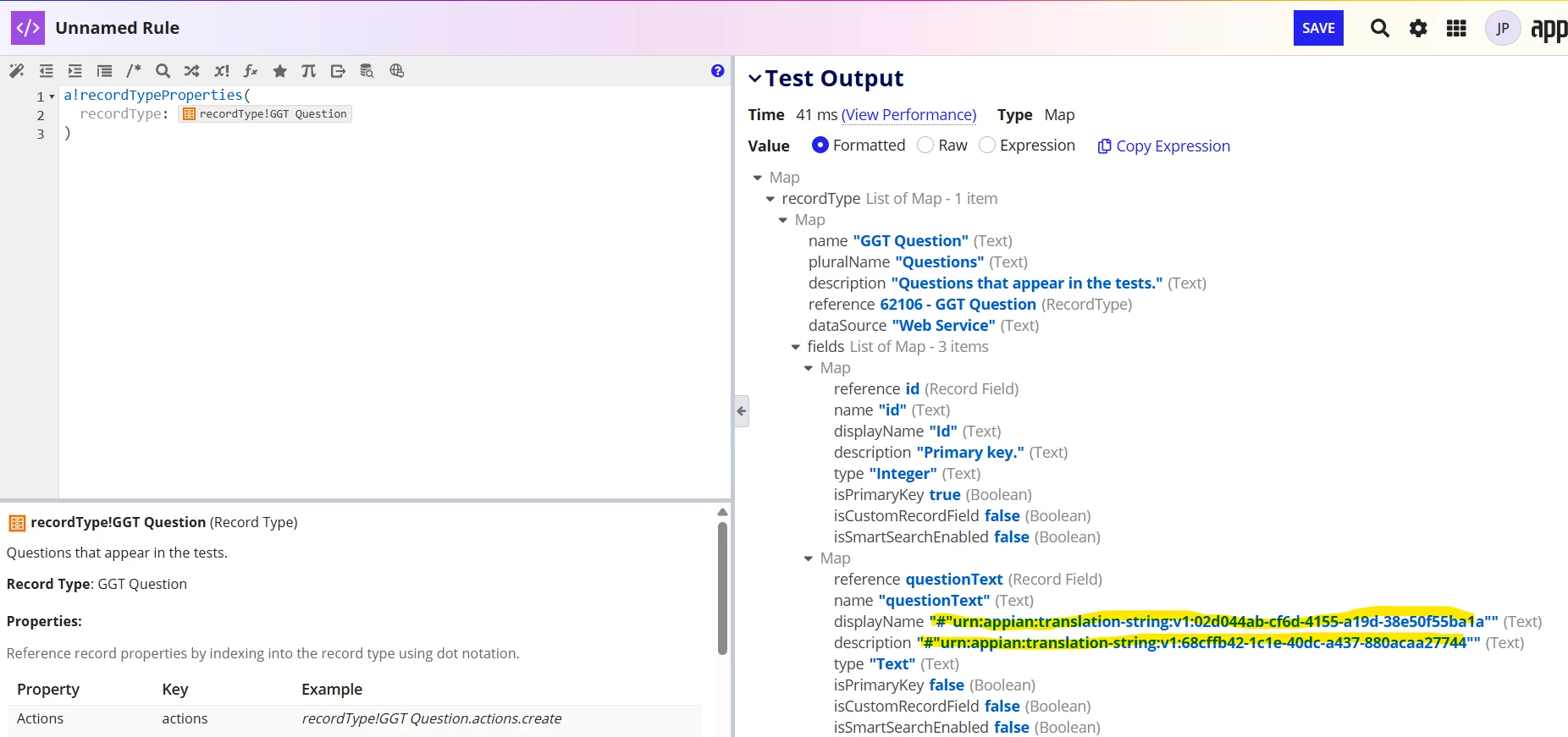Select the Formatted value radio button
The width and height of the screenshot is (1568, 737).
pyautogui.click(x=820, y=145)
